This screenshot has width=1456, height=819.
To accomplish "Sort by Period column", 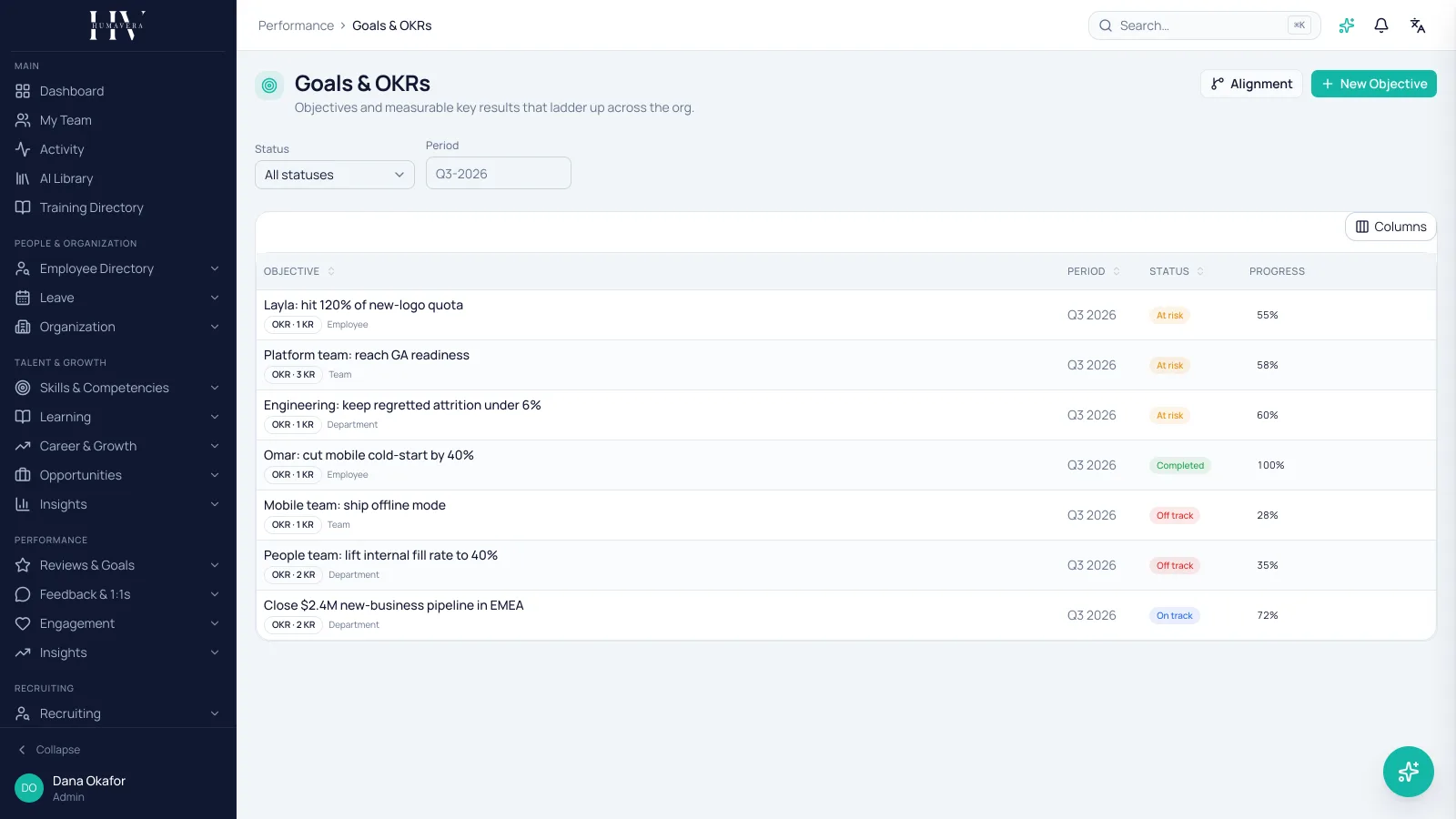I will [1094, 271].
